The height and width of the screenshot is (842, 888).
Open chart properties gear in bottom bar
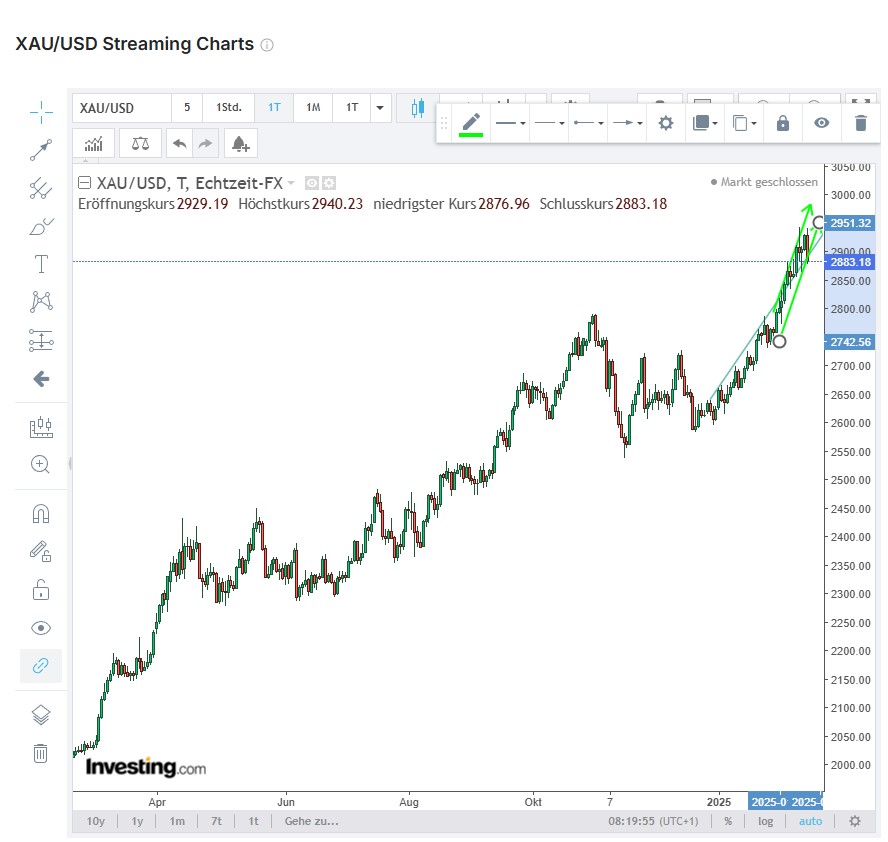coord(855,821)
